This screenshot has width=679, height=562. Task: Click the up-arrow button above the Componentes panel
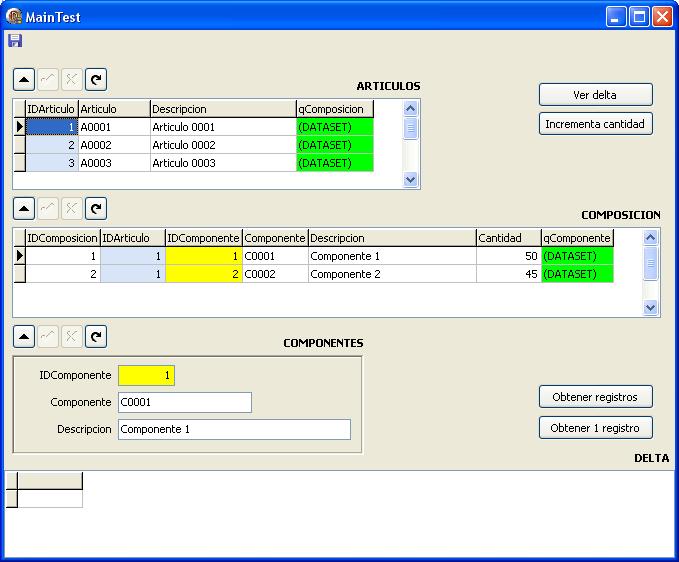(23, 336)
